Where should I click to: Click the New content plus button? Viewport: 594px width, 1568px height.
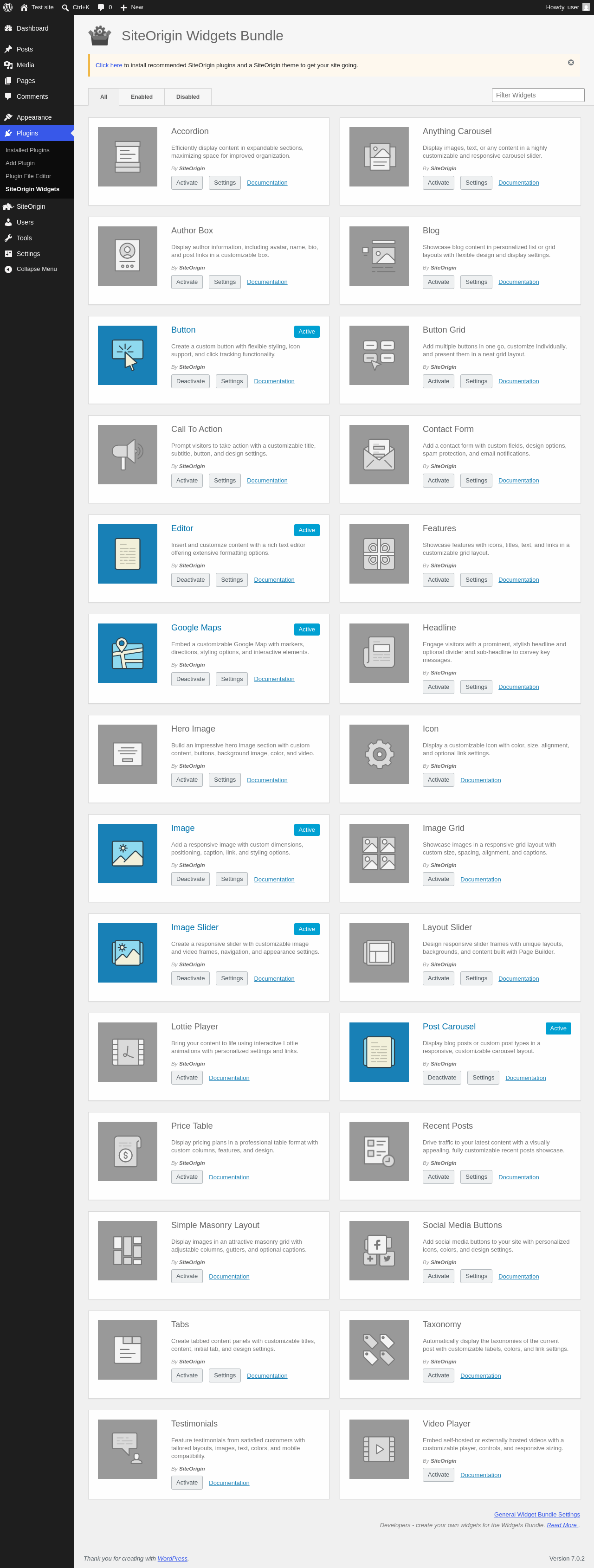tap(131, 7)
